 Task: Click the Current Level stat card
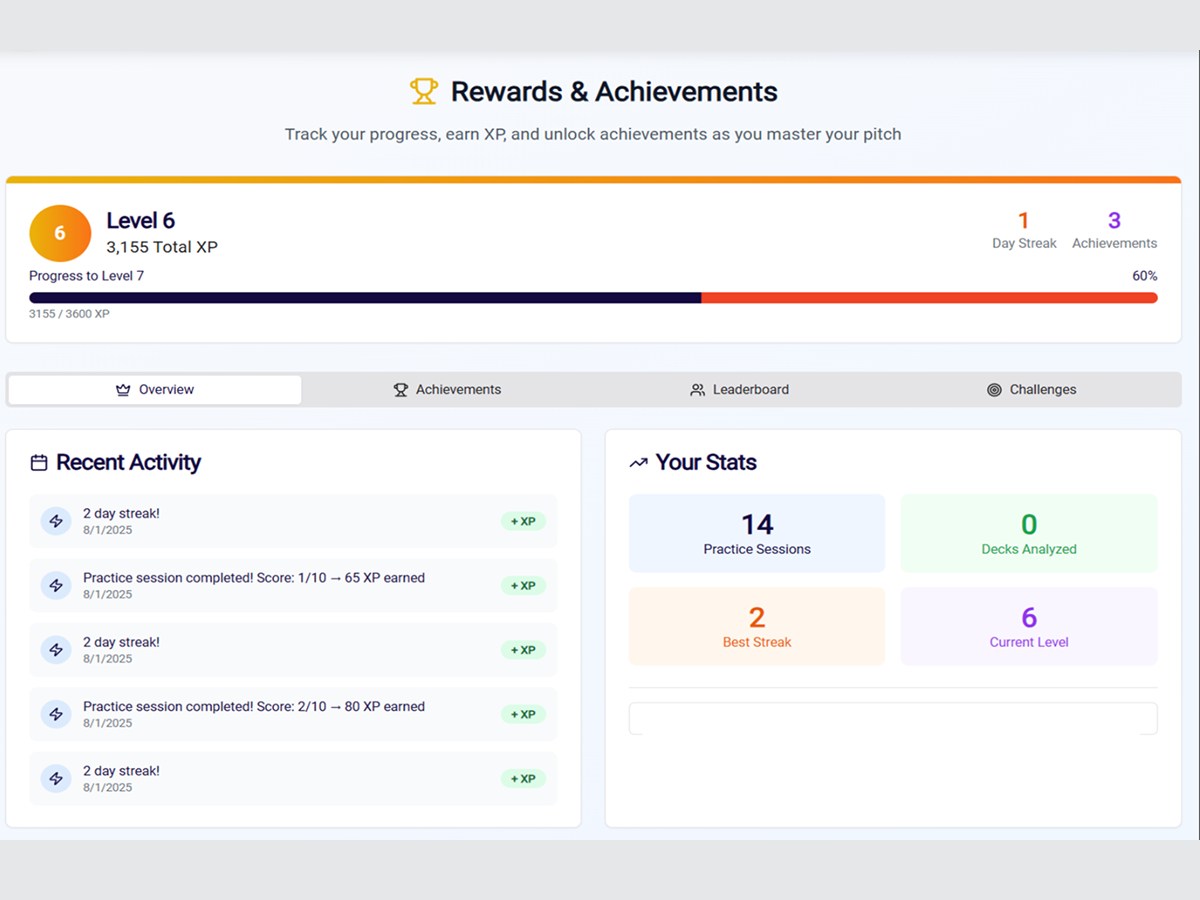pyautogui.click(x=1029, y=626)
